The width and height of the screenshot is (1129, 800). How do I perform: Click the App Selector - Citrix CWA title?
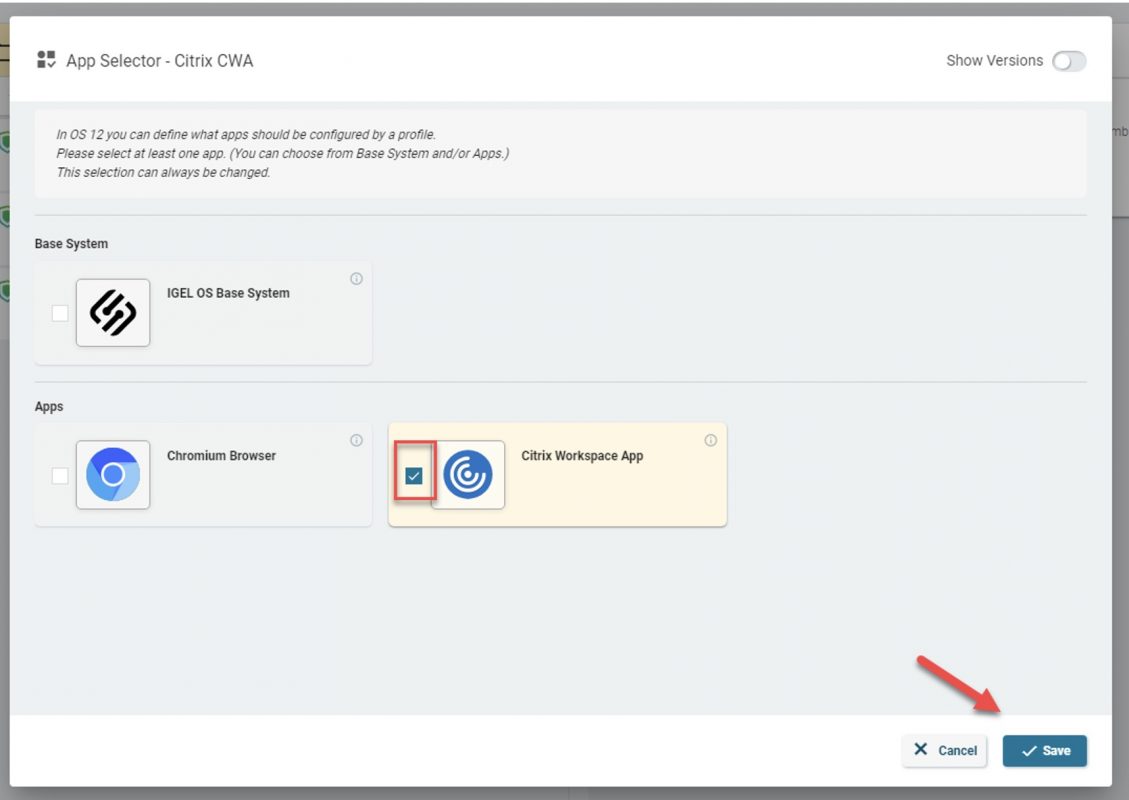tap(160, 60)
